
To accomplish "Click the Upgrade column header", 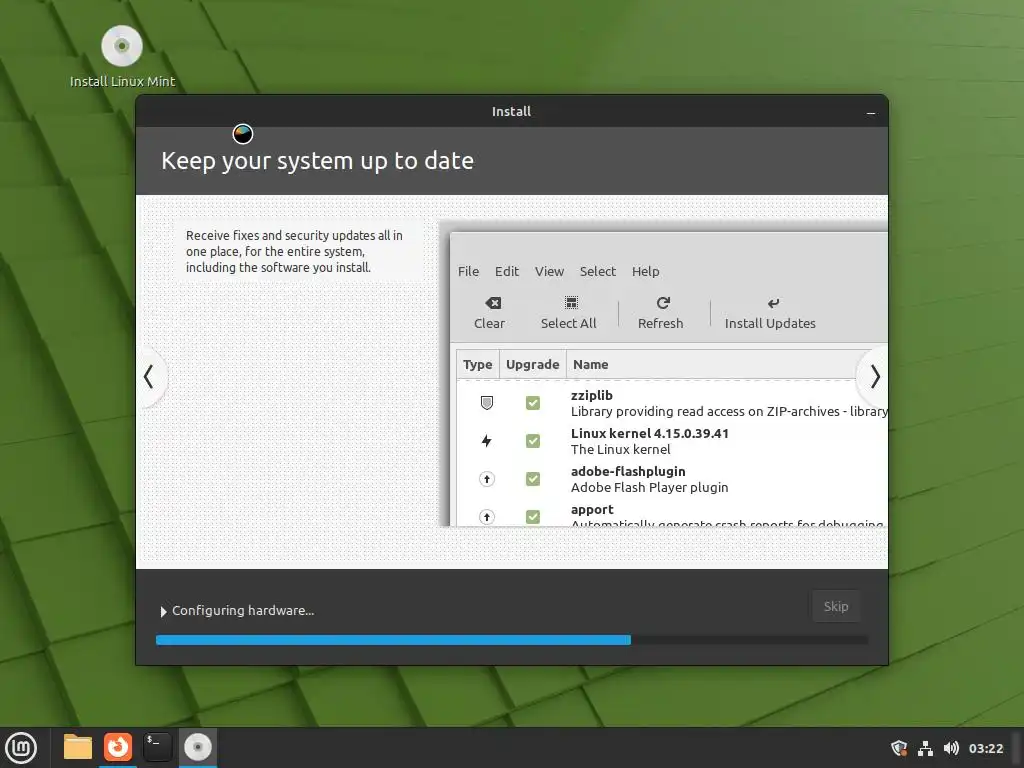I will (x=532, y=364).
